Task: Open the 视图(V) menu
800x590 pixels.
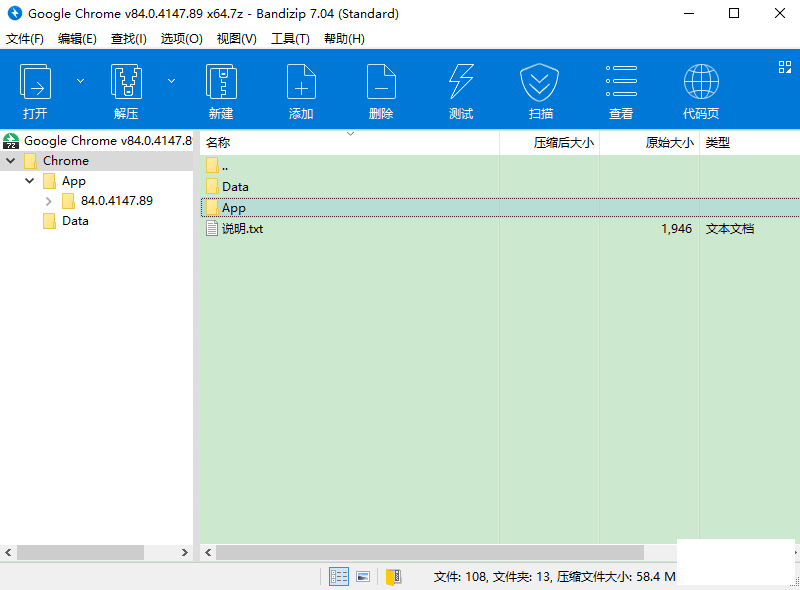Action: [237, 39]
